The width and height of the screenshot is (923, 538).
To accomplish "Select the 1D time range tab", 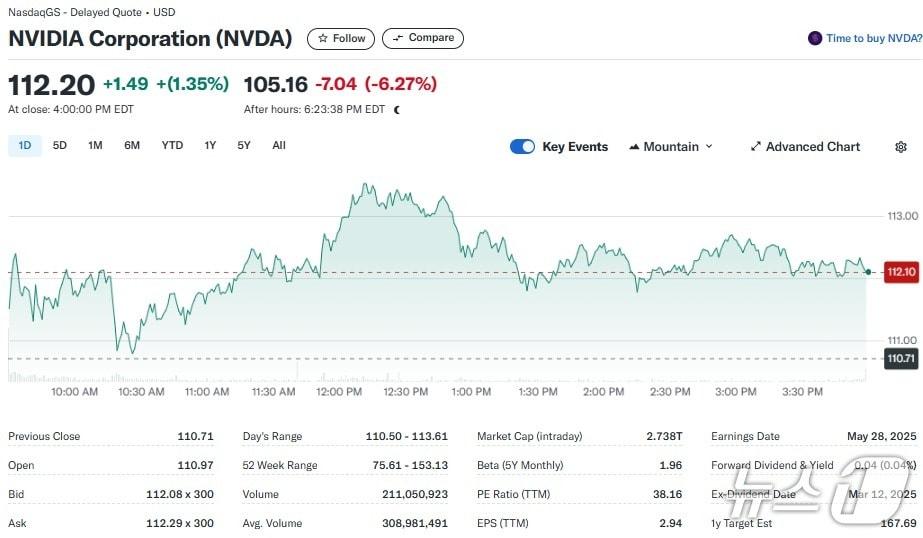I will pos(25,146).
